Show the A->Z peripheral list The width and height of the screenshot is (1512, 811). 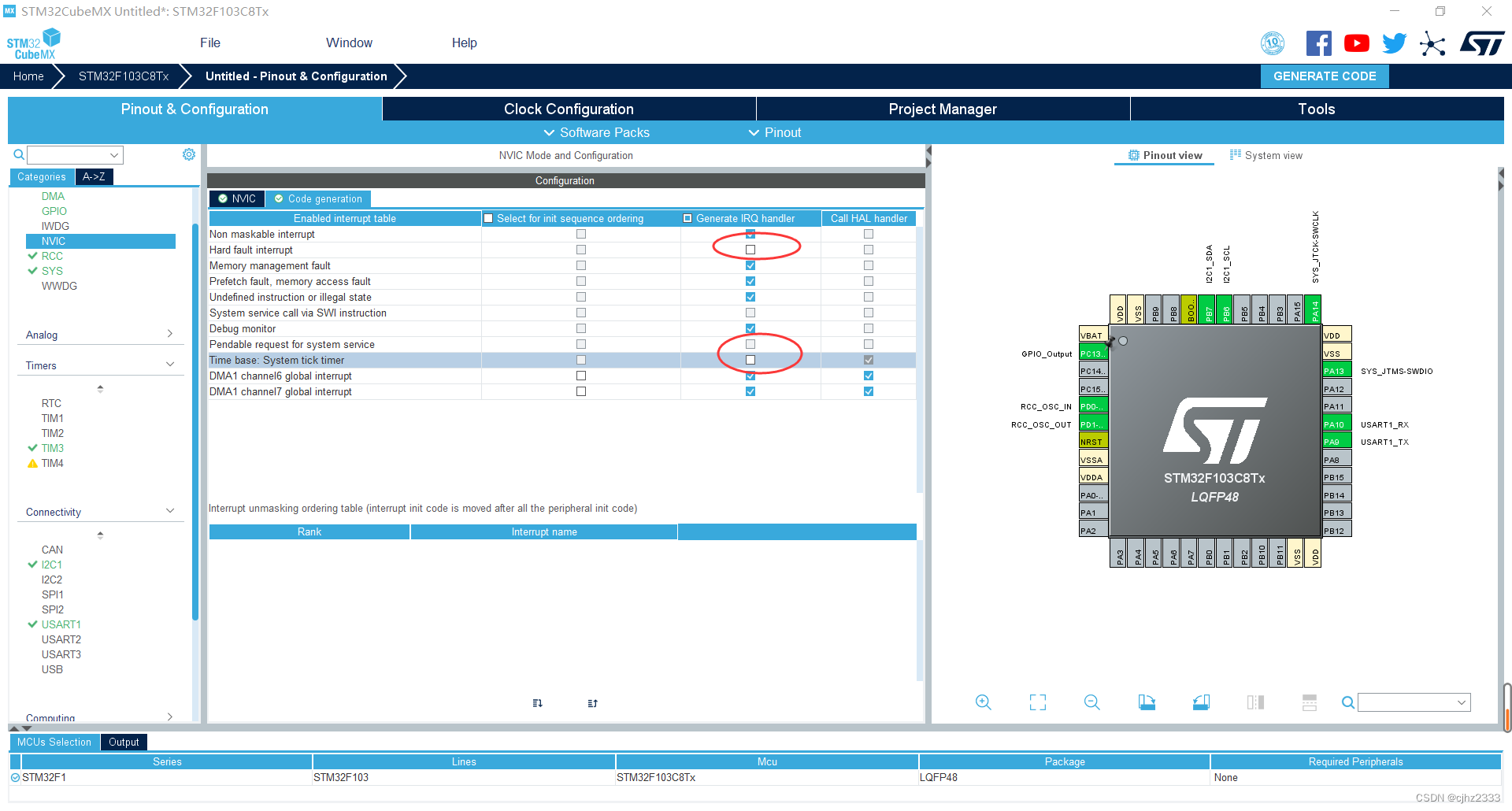(94, 176)
